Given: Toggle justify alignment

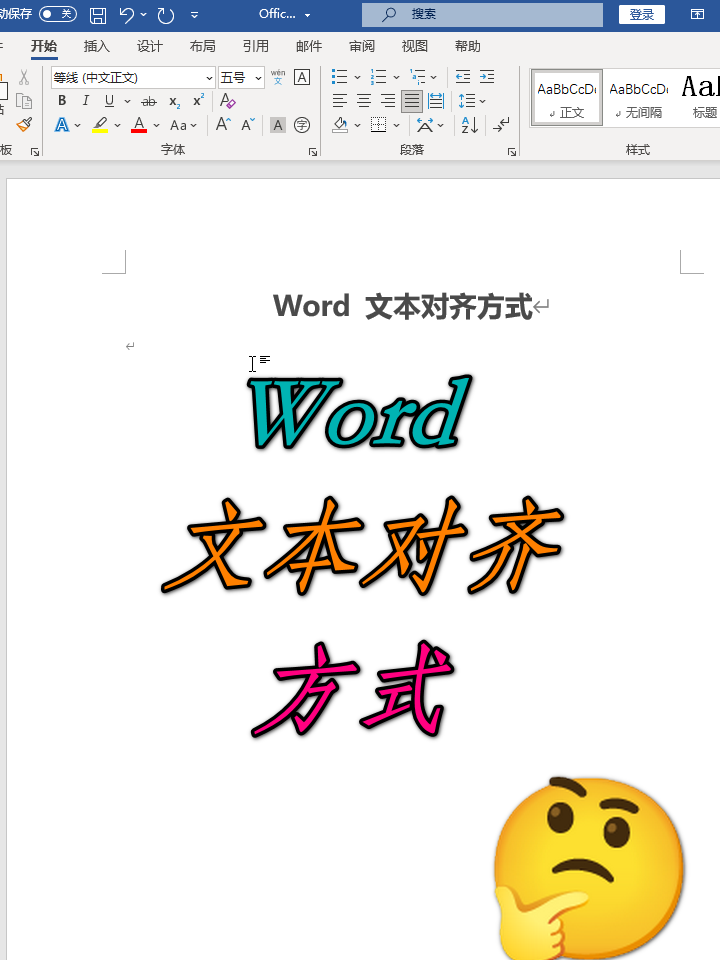Looking at the screenshot, I should [412, 101].
